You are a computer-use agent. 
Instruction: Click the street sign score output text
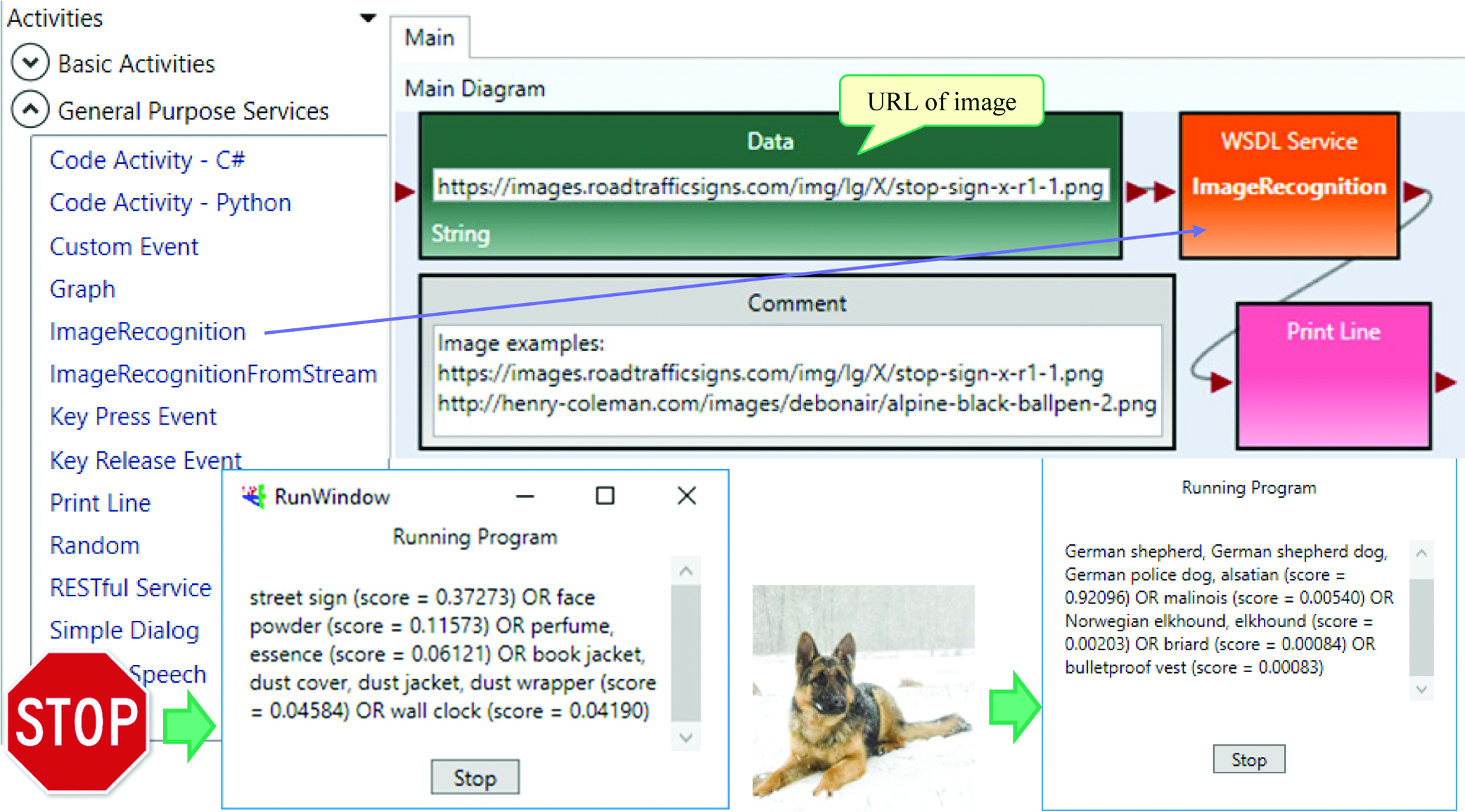pyautogui.click(x=454, y=654)
